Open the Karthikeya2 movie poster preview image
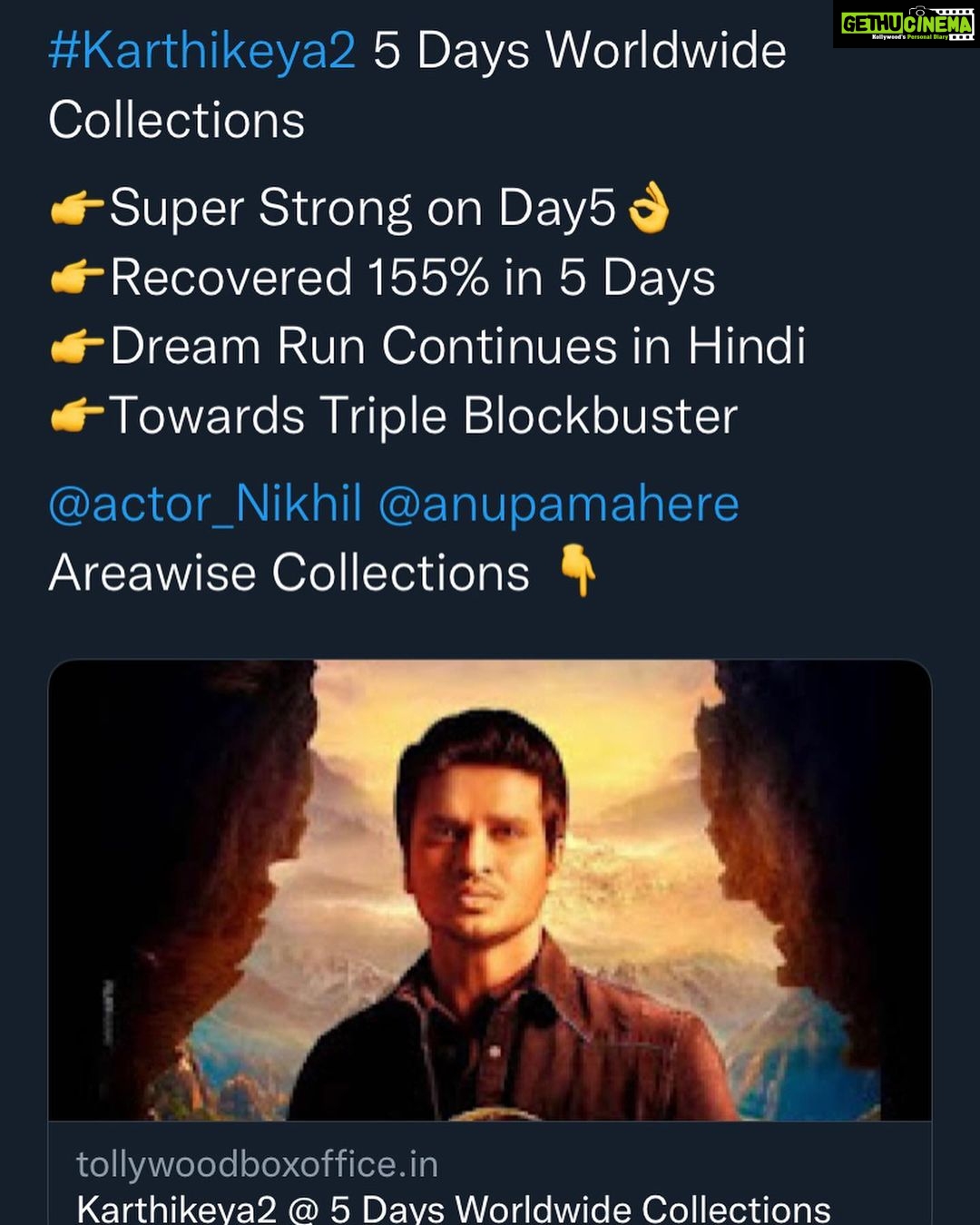The width and height of the screenshot is (980, 1225). coord(490,889)
